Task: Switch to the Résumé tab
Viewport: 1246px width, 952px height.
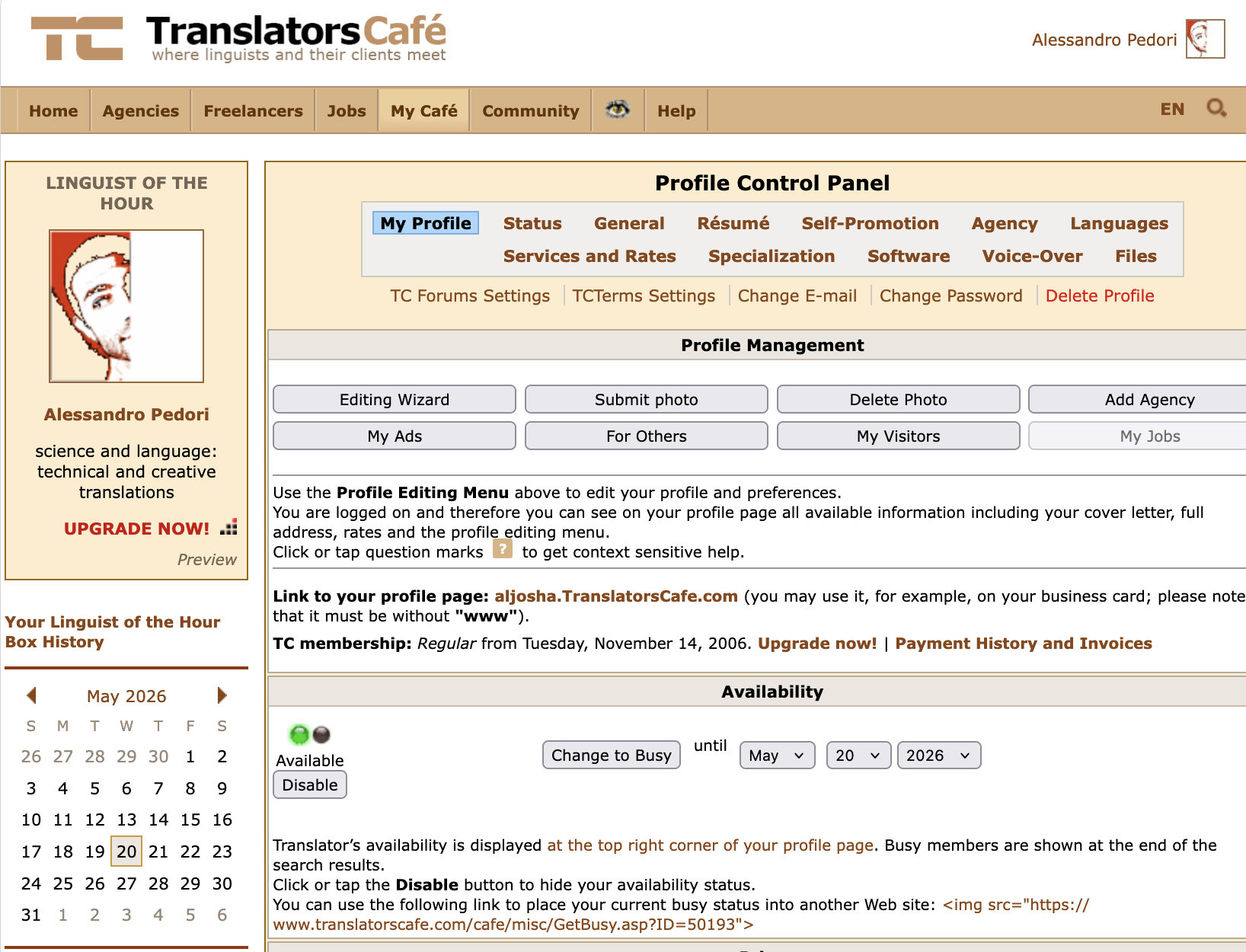Action: [733, 223]
